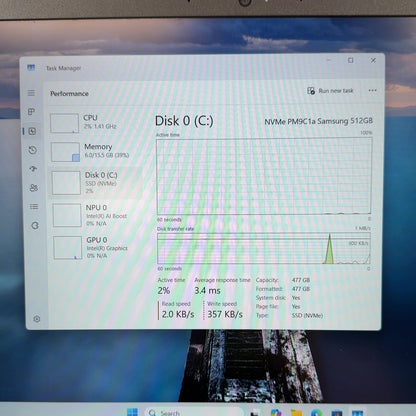Open Task Manager Settings gear
416x416 pixels.
[x=37, y=319]
